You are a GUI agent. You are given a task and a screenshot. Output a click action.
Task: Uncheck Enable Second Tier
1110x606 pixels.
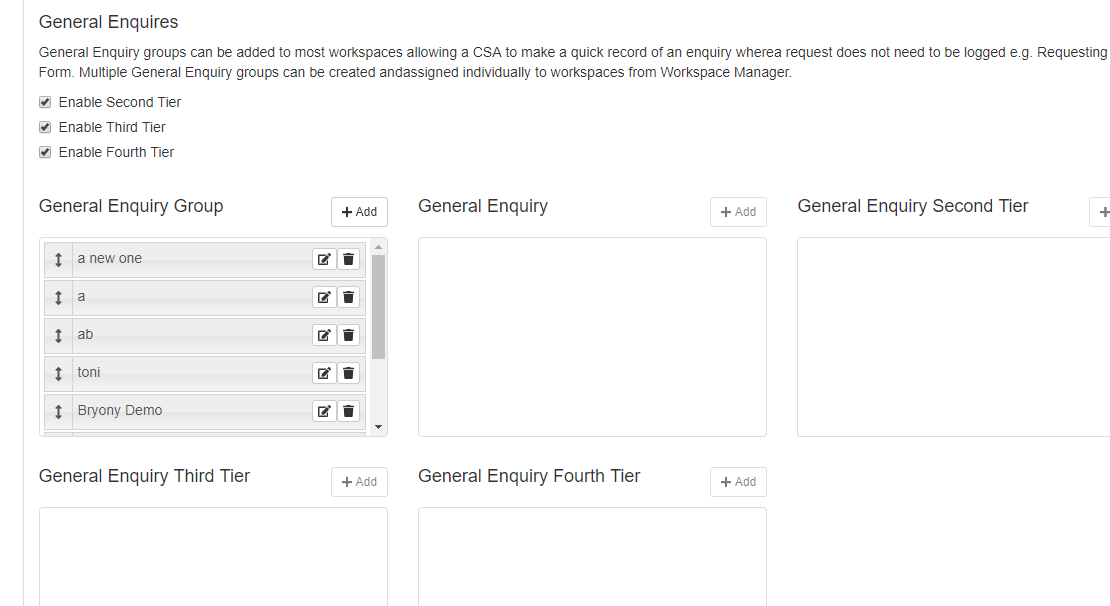44,101
